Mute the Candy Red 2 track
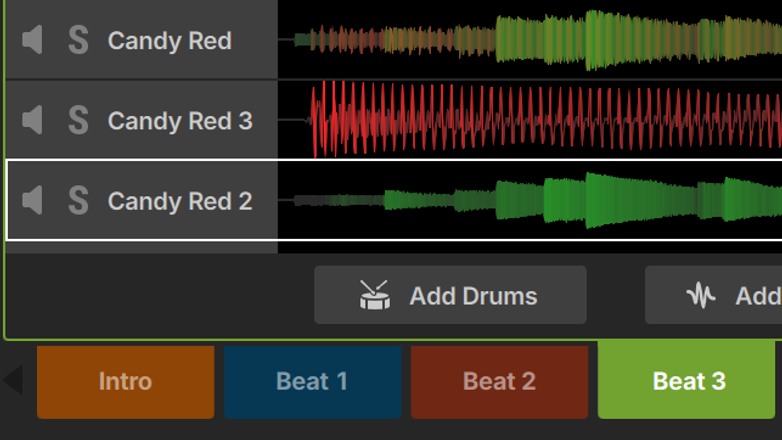Image resolution: width=782 pixels, height=440 pixels. coord(32,201)
